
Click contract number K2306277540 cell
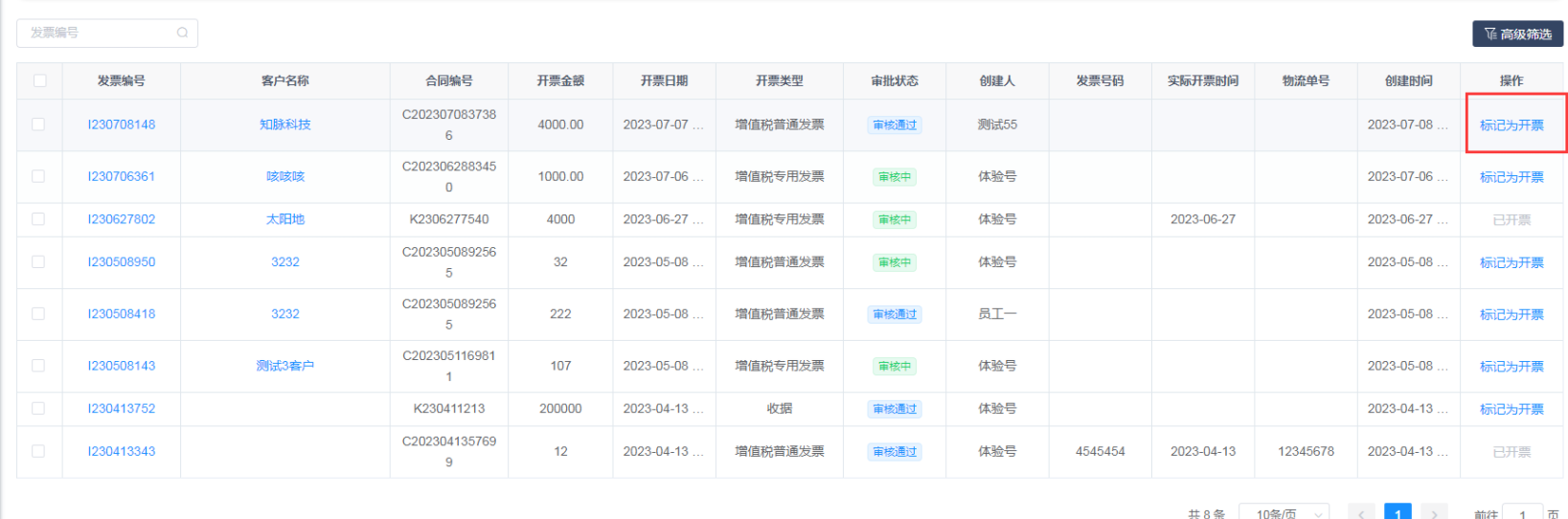coord(449,219)
